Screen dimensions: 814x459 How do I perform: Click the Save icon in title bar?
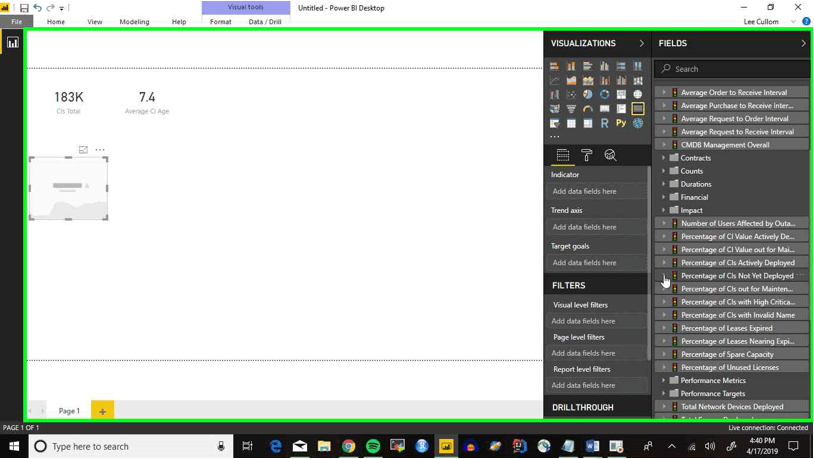click(24, 8)
